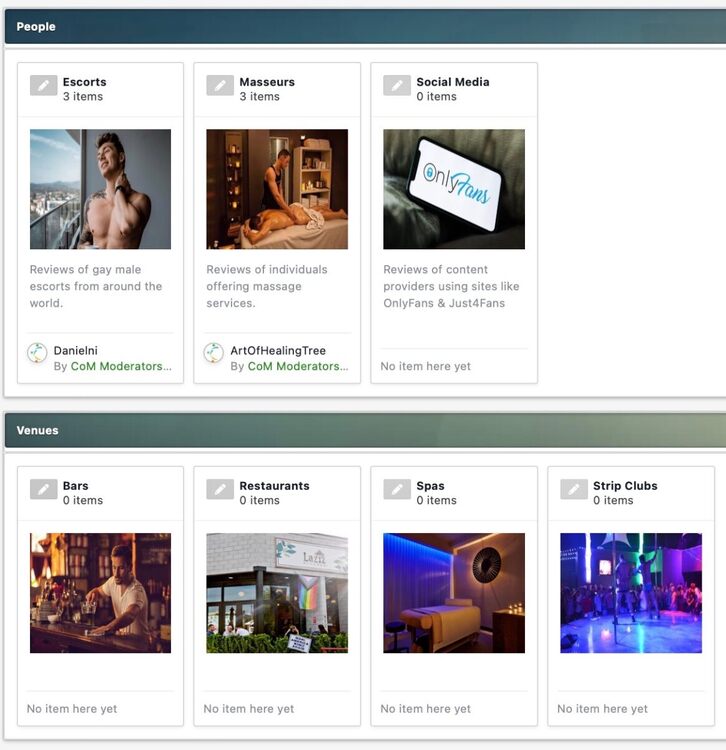Click the pencil edit icon beside Bars
726x750 pixels.
[43, 489]
